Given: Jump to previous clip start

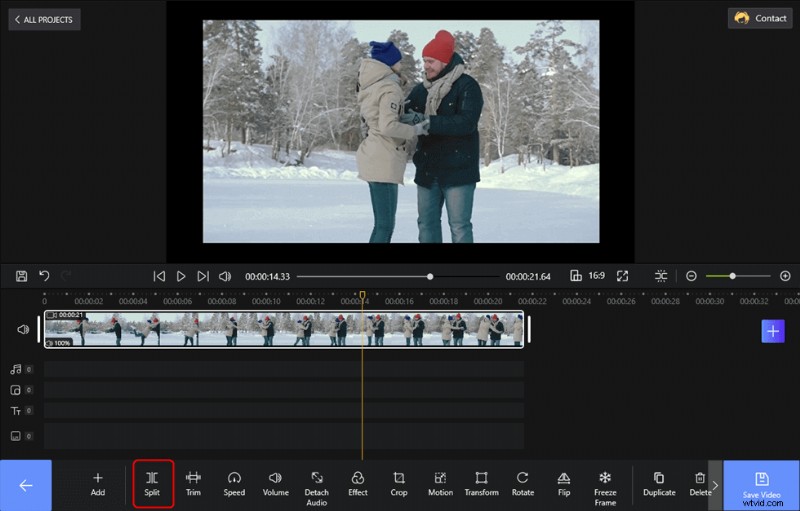Looking at the screenshot, I should tap(159, 276).
